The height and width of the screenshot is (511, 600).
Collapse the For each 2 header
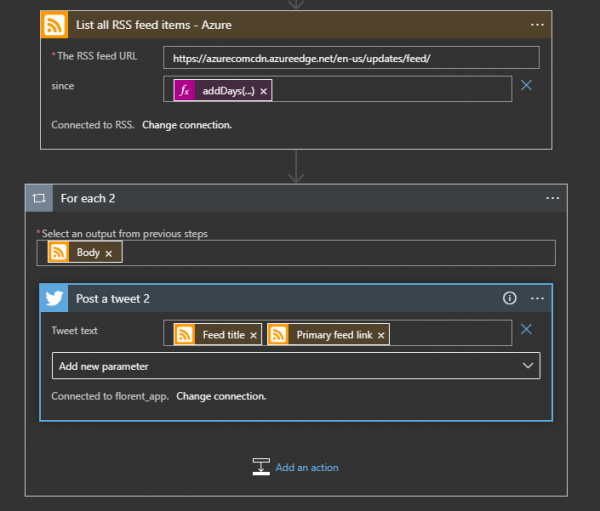296,198
